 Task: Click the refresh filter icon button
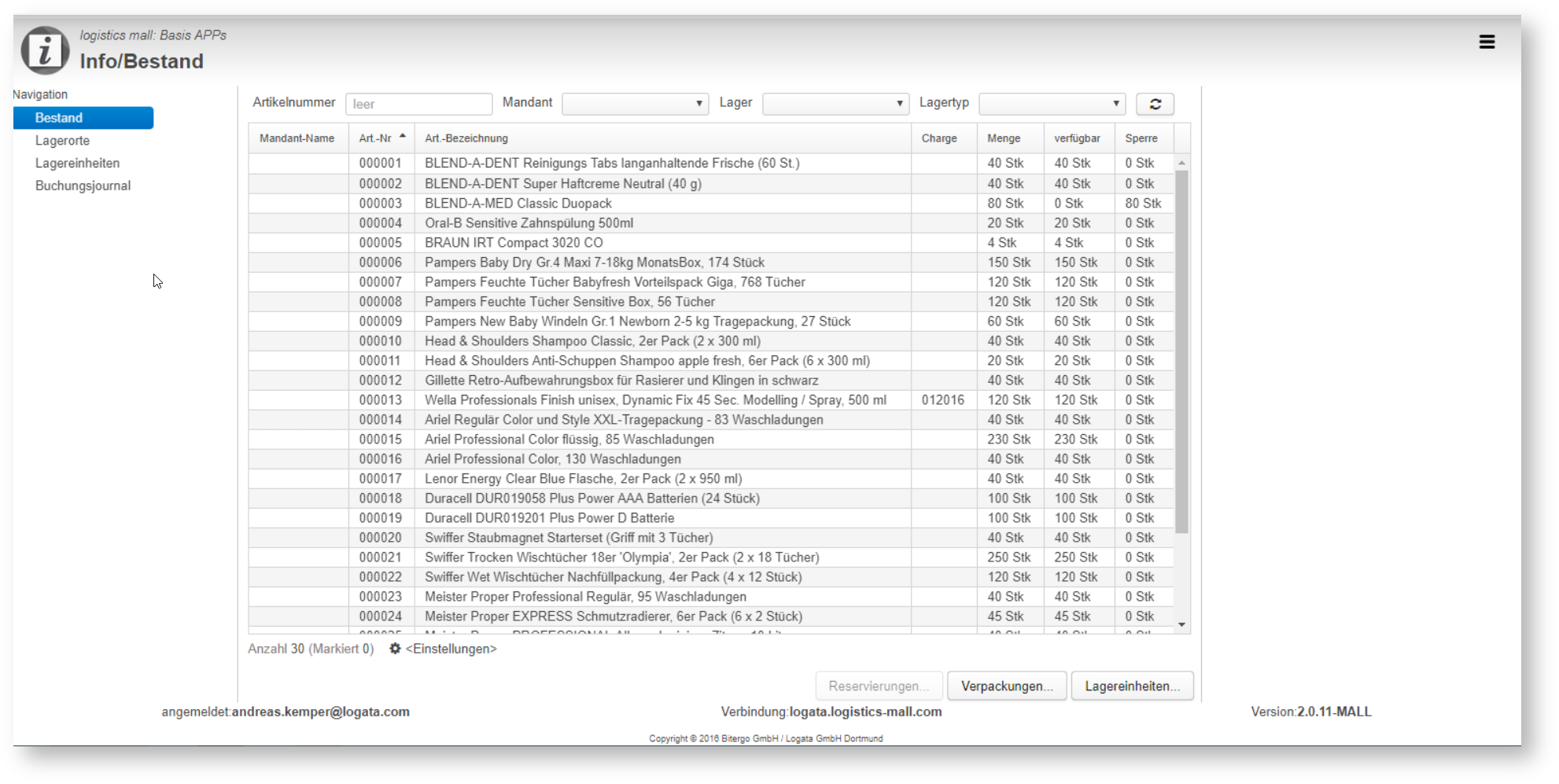[1155, 104]
